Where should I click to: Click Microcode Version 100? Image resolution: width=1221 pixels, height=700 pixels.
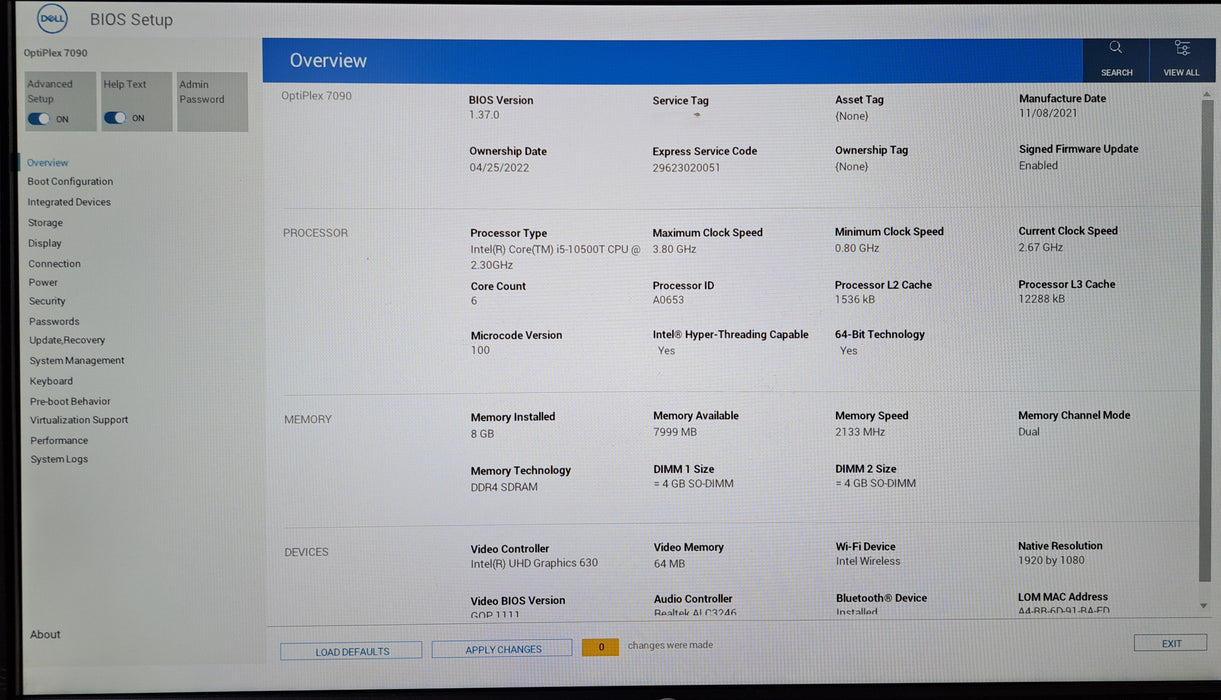[x=480, y=350]
